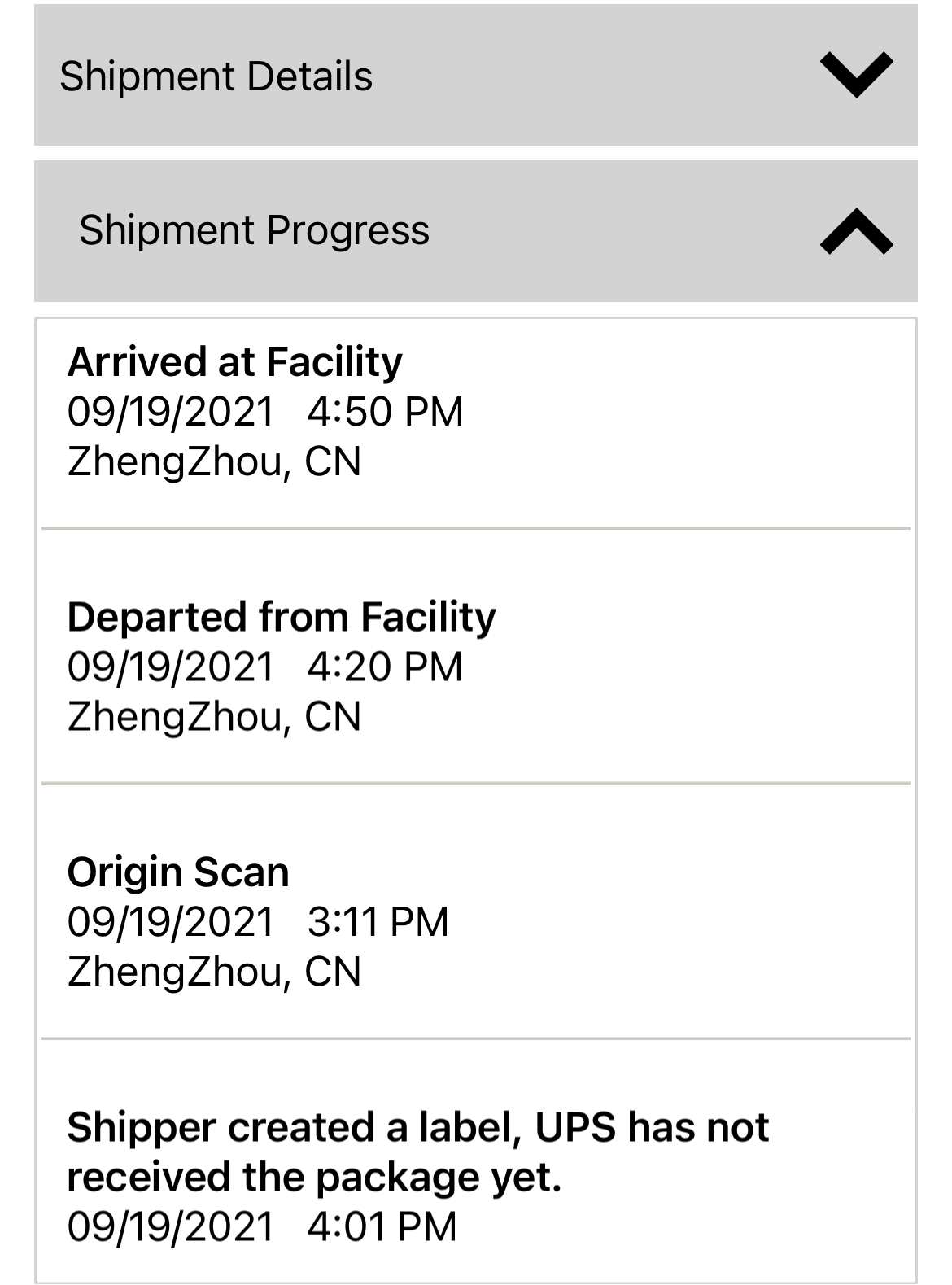Click the 4:01 PM label creation time

click(382, 1227)
